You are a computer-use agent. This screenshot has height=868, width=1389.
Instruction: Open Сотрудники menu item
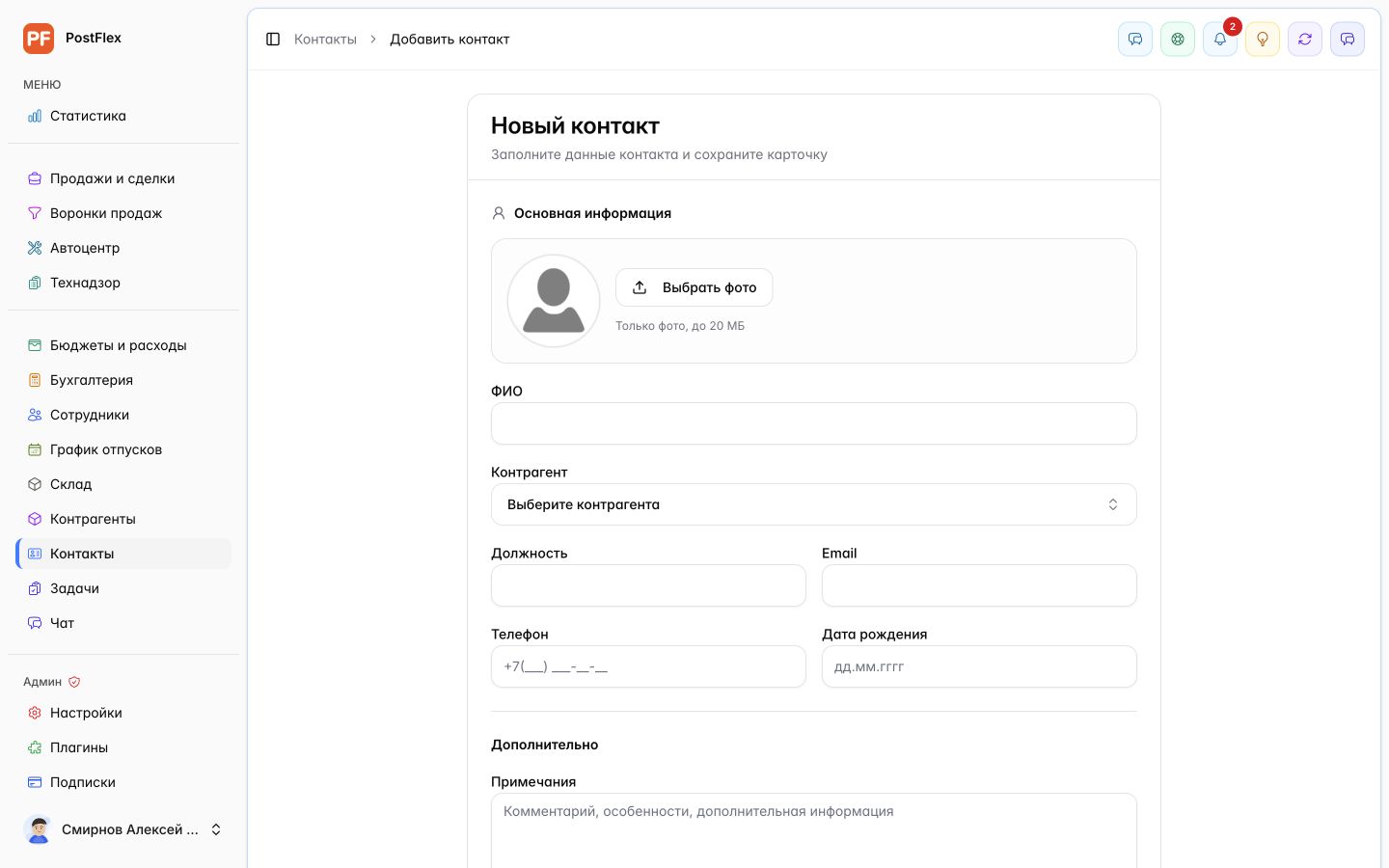click(x=123, y=415)
